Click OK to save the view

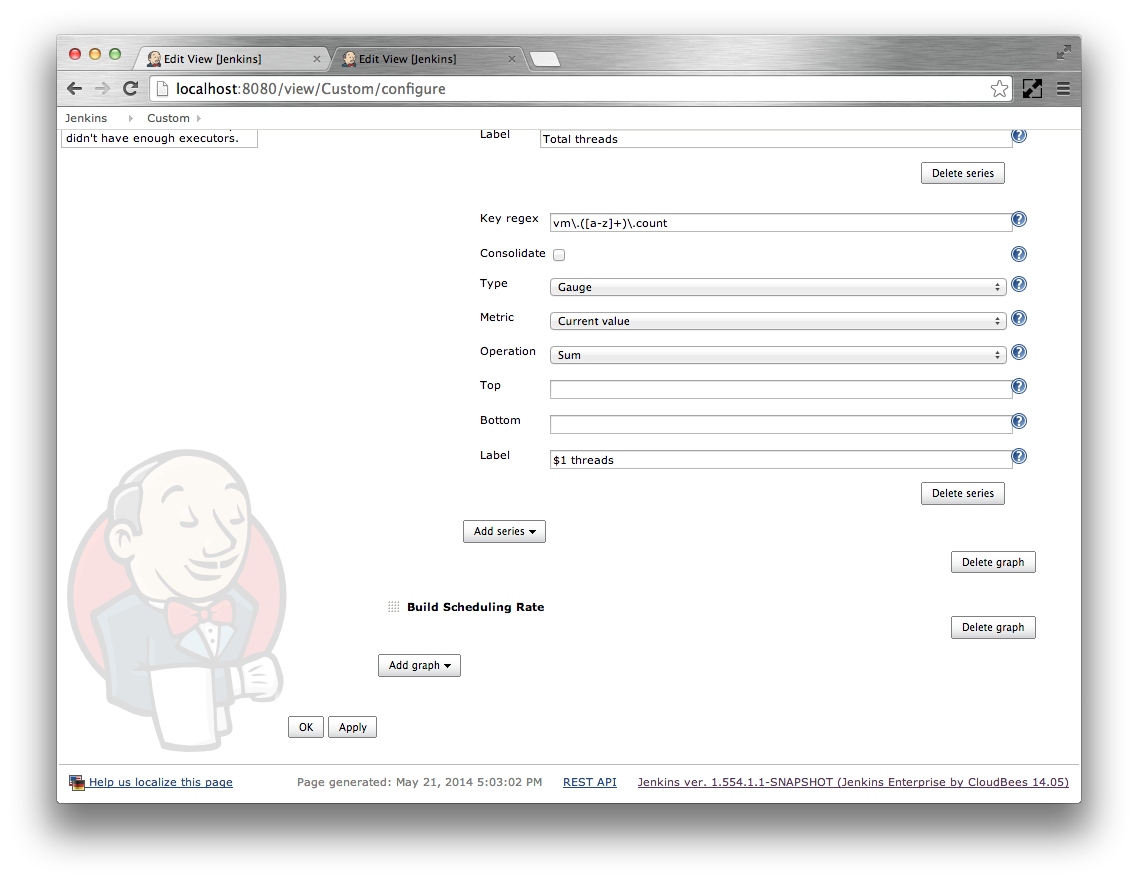[x=306, y=727]
